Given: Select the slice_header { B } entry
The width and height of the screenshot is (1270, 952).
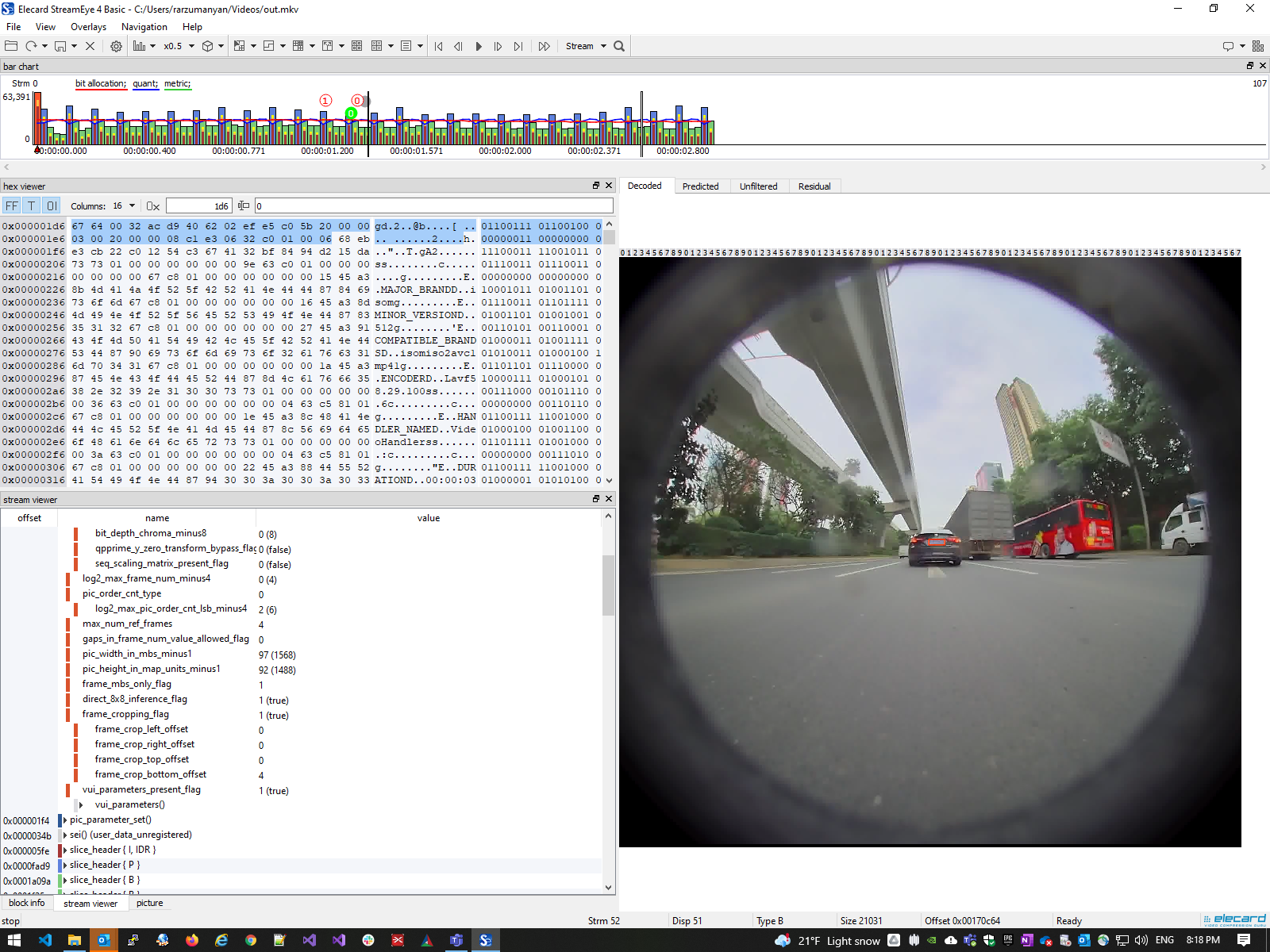Looking at the screenshot, I should pos(103,880).
